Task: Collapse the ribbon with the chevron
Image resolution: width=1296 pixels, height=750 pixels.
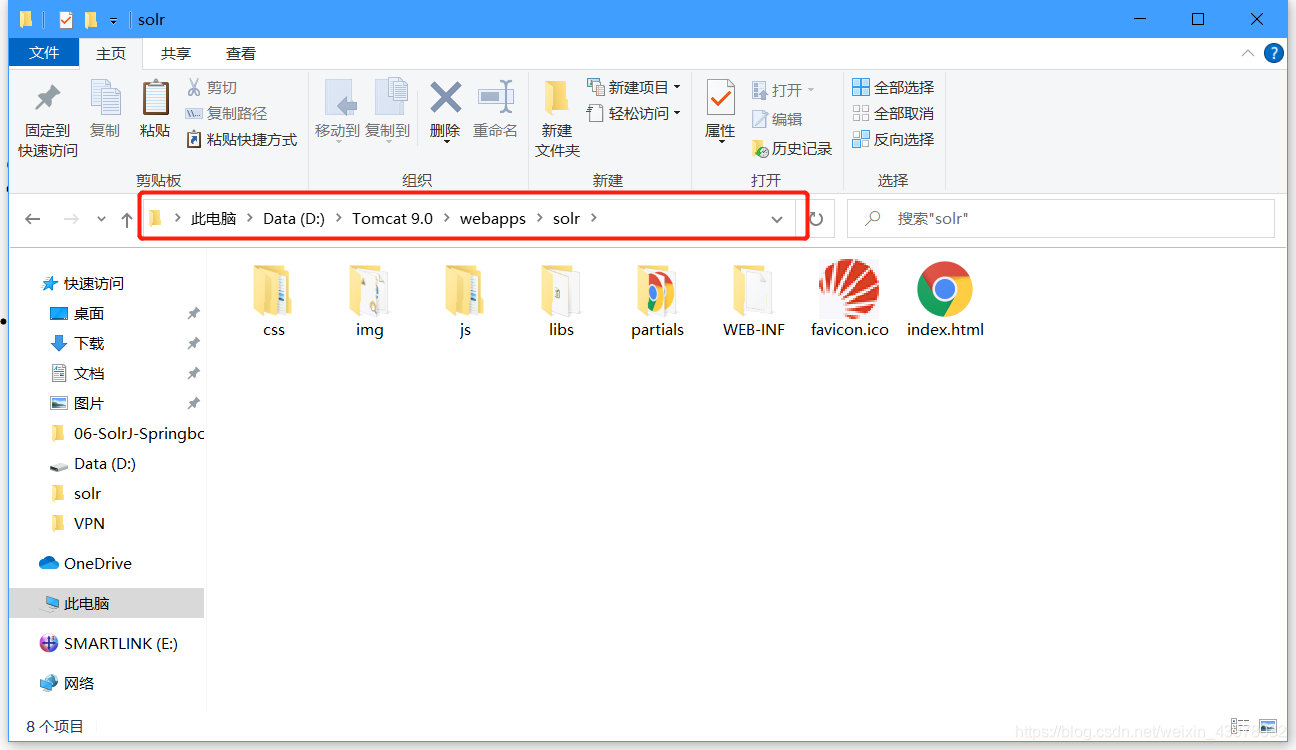Action: [x=1247, y=53]
